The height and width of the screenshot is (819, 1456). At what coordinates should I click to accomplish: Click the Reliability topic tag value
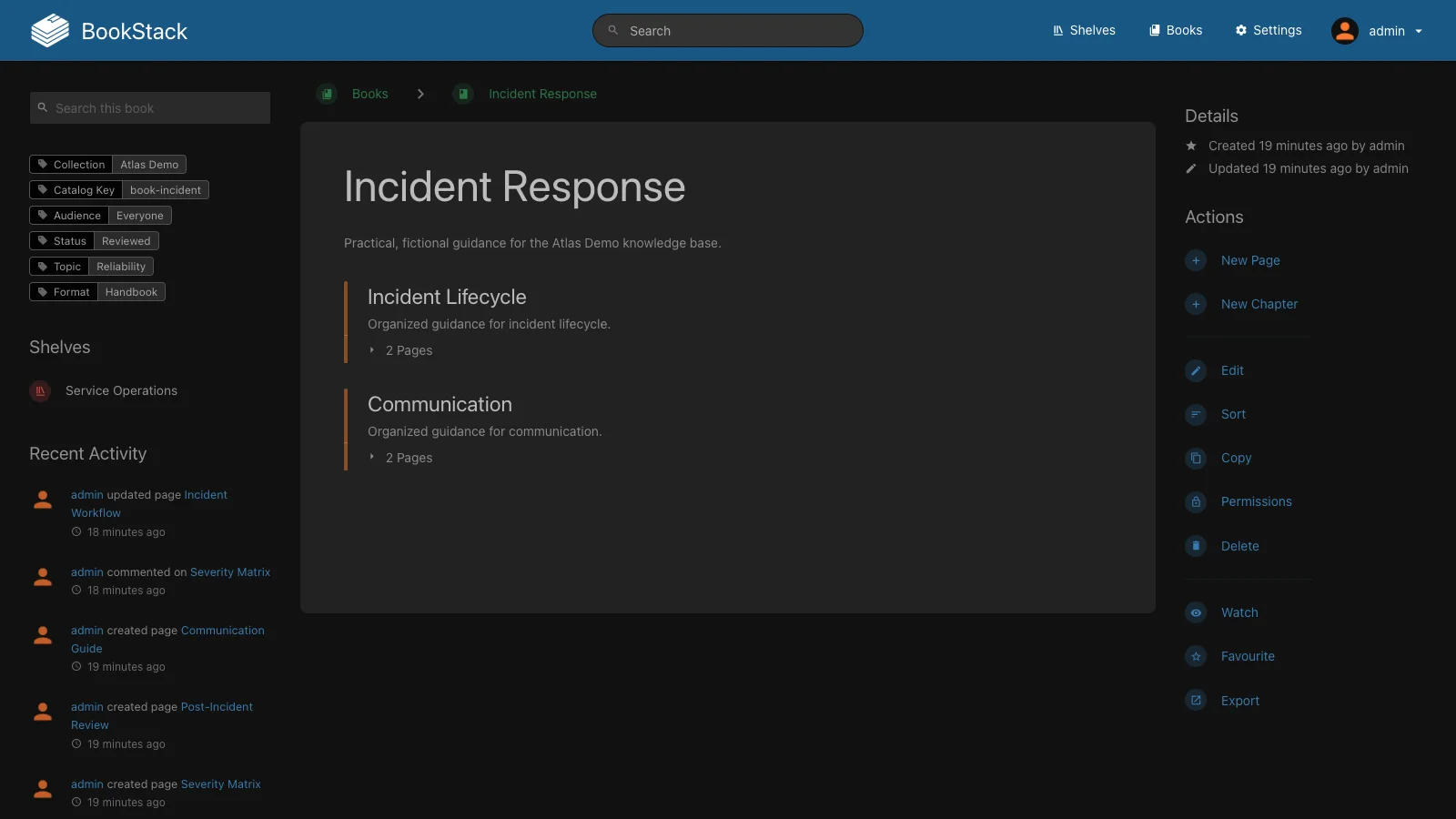point(121,267)
